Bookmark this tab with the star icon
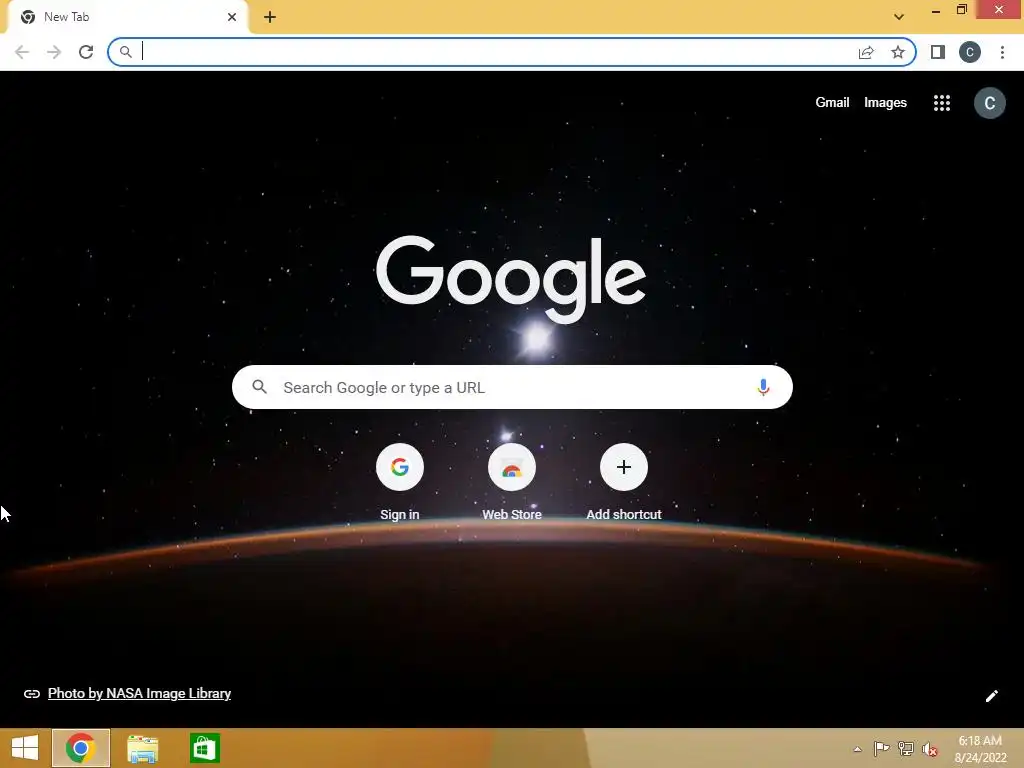The height and width of the screenshot is (768, 1024). click(898, 52)
